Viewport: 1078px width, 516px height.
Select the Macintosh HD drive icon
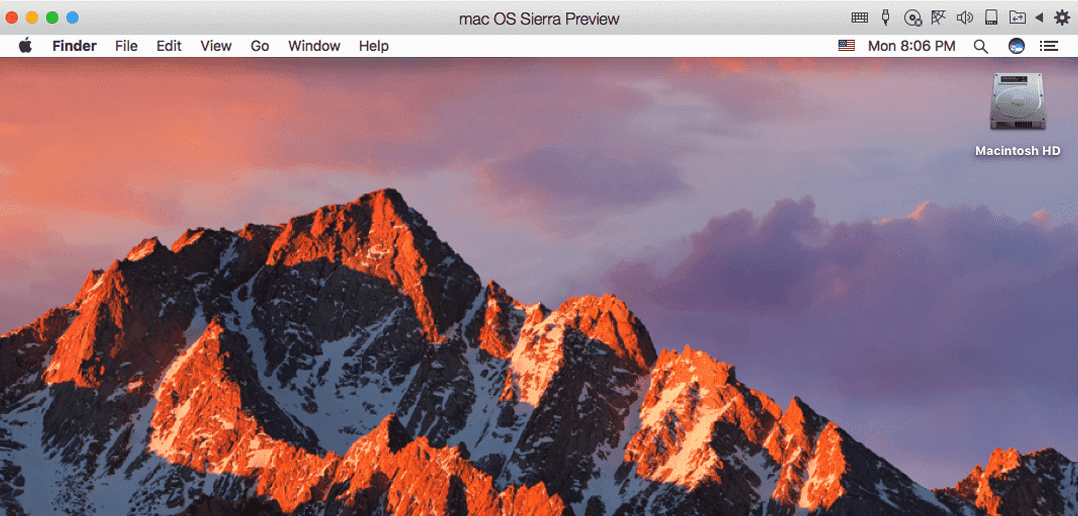[1018, 102]
